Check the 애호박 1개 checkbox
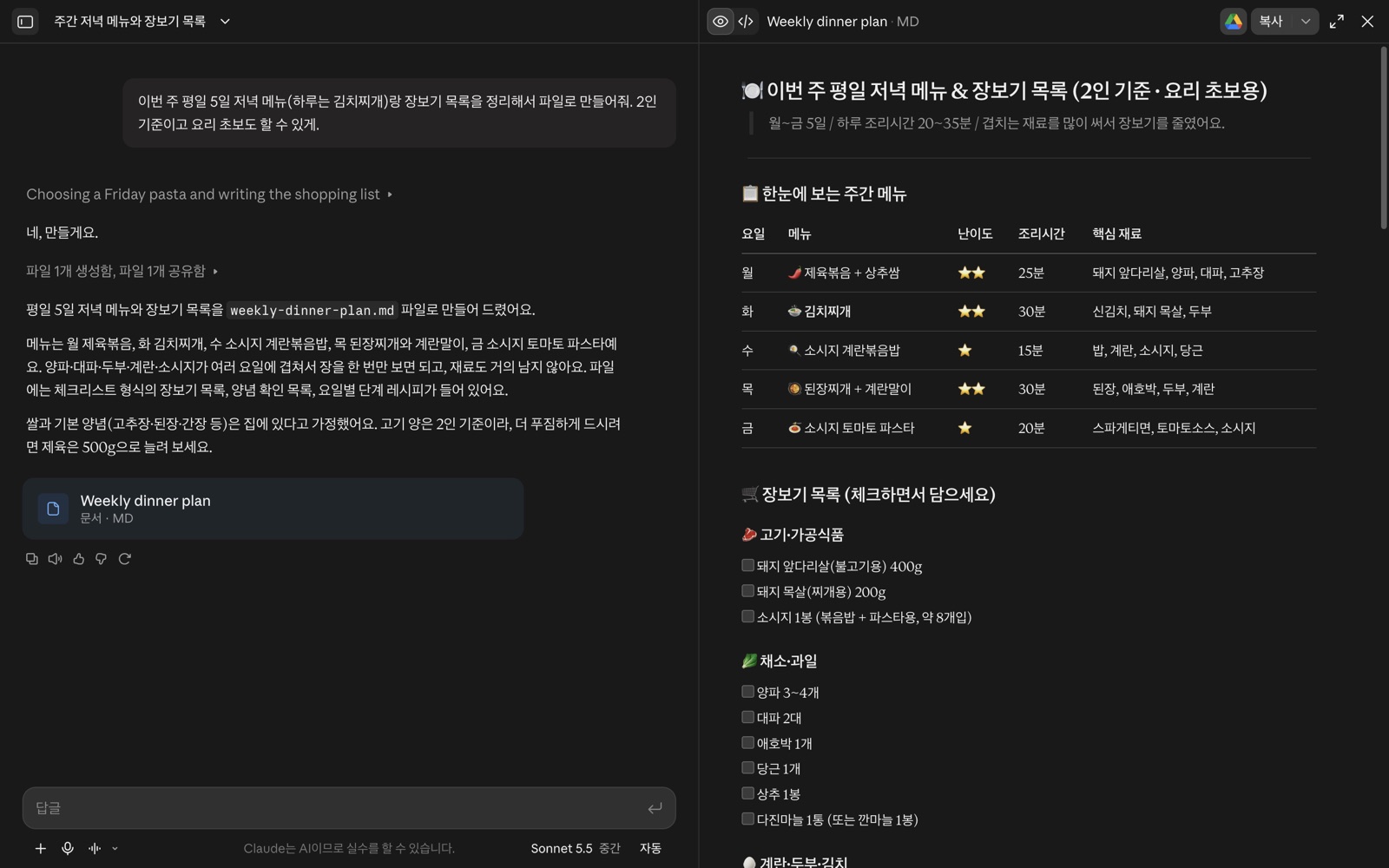Screen dimensions: 1389x868 pyautogui.click(x=747, y=743)
